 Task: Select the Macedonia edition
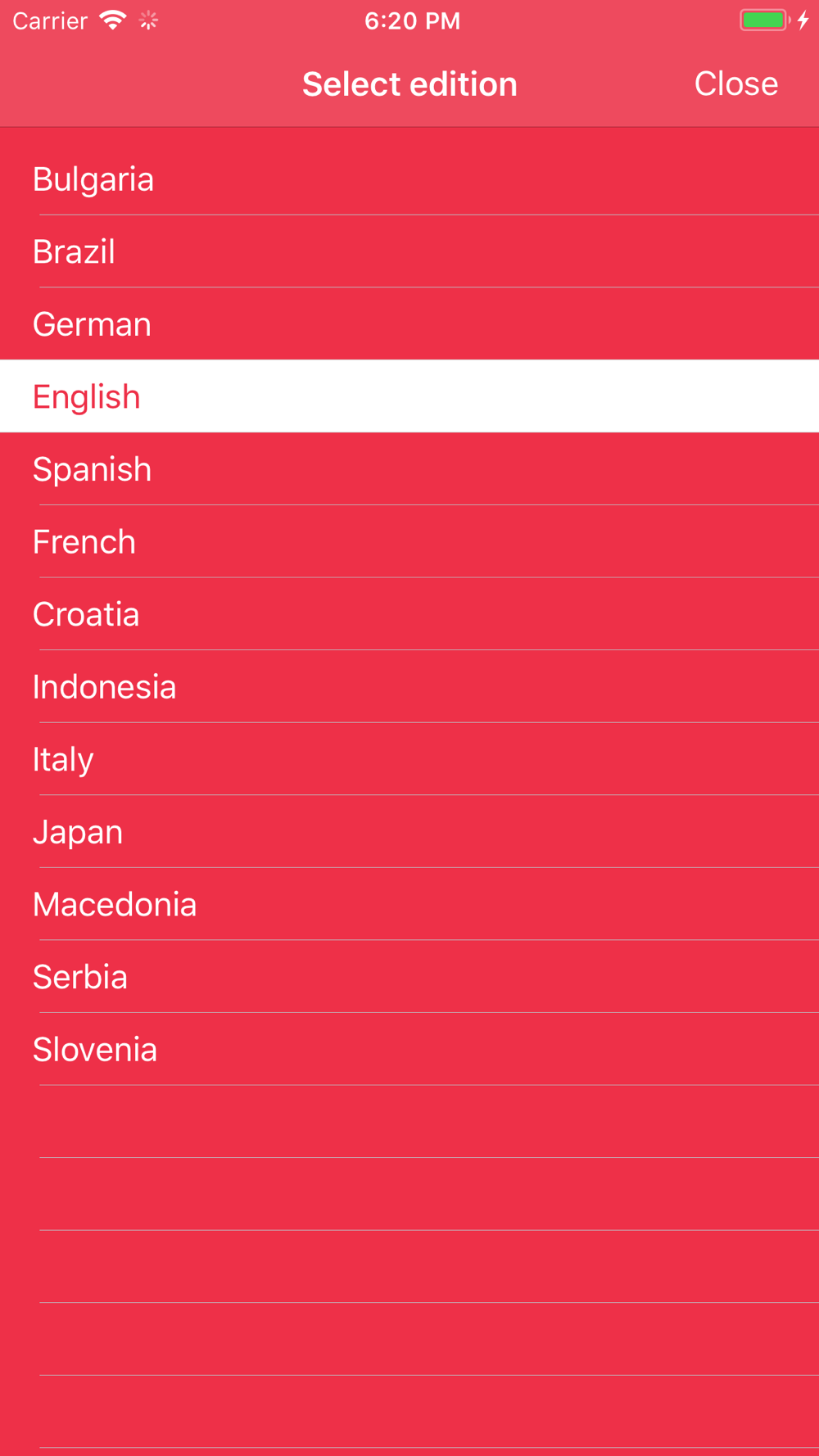pyautogui.click(x=115, y=904)
